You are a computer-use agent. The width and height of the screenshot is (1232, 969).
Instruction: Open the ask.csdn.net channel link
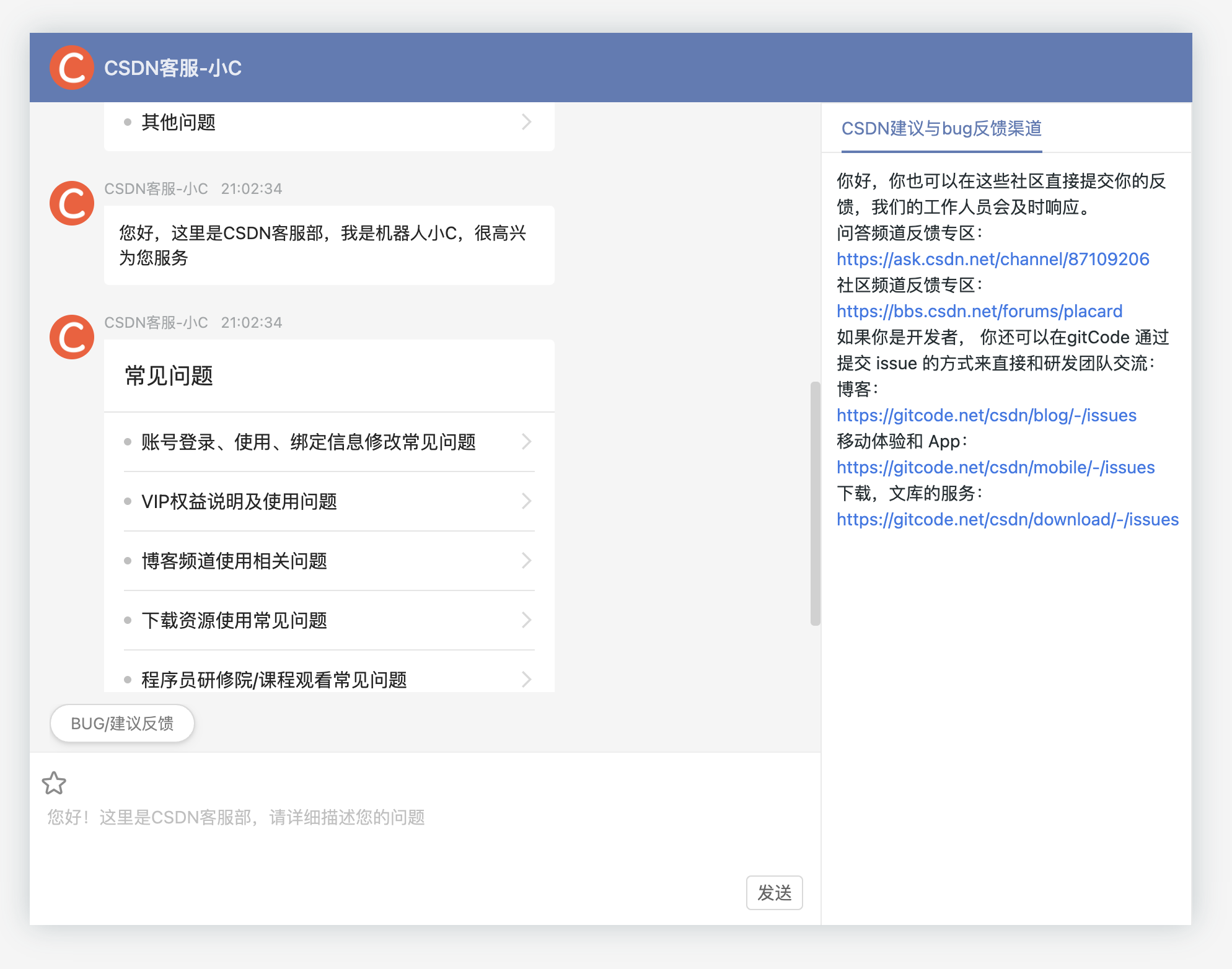[x=993, y=259]
